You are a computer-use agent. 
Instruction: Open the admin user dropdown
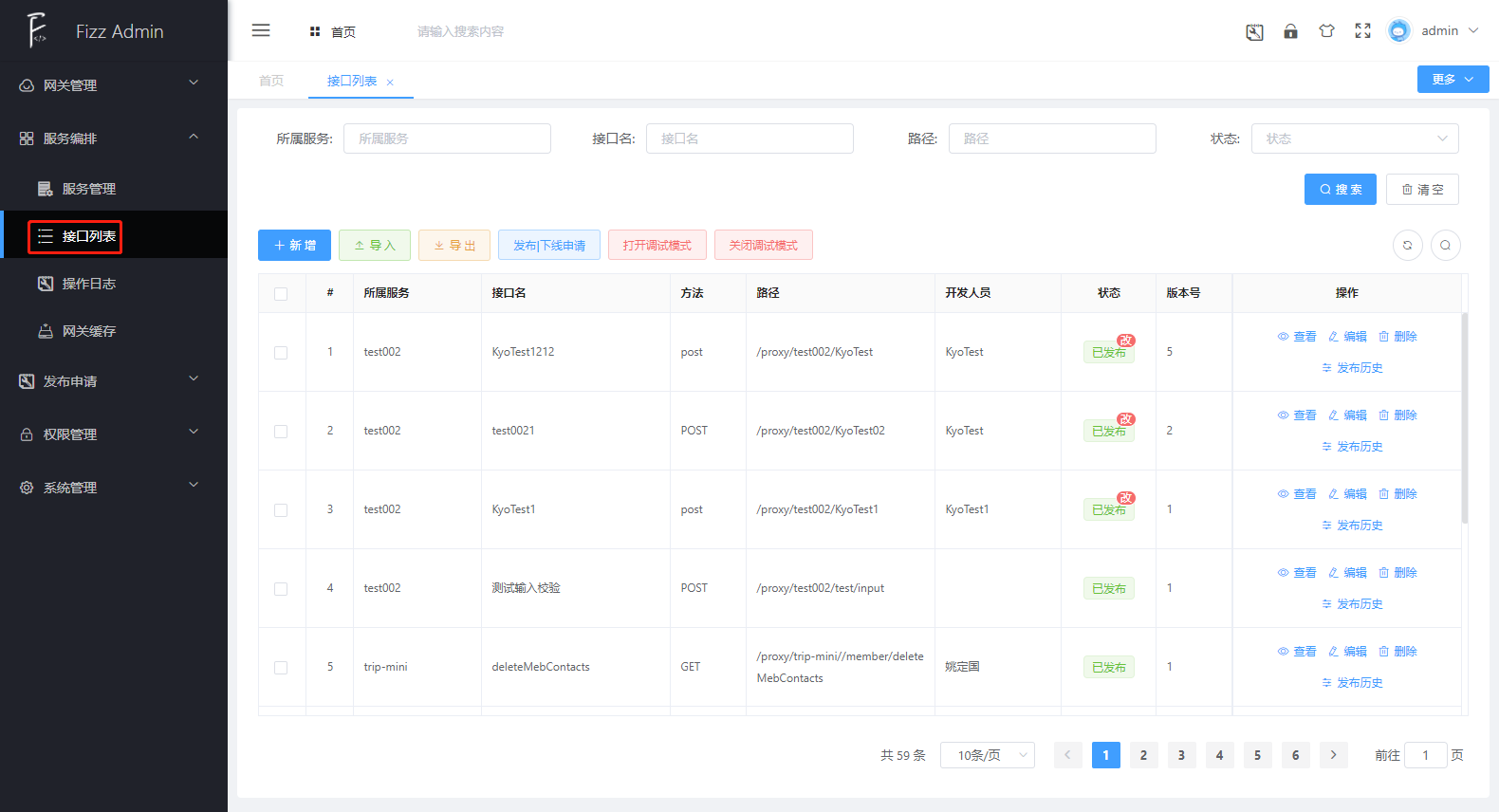tap(1450, 31)
